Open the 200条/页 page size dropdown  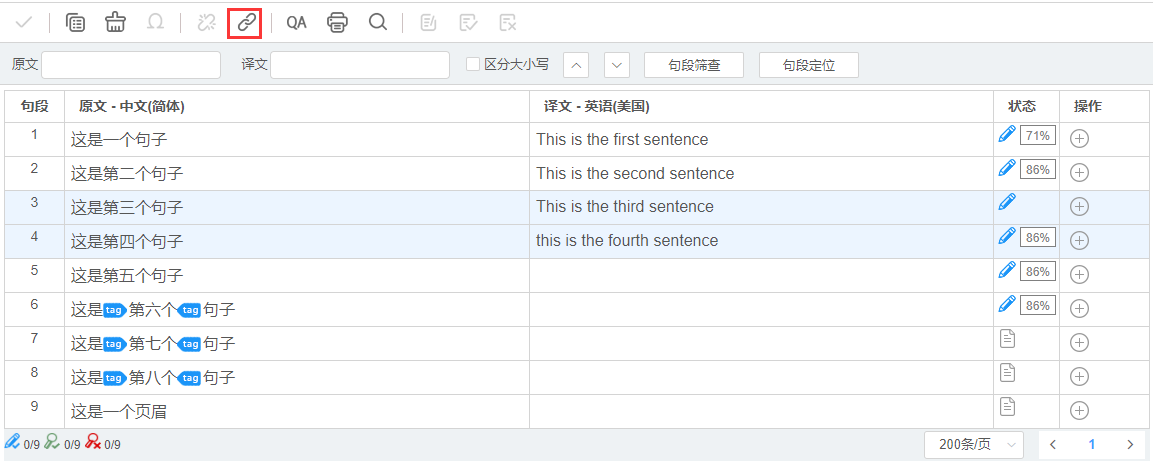point(974,444)
